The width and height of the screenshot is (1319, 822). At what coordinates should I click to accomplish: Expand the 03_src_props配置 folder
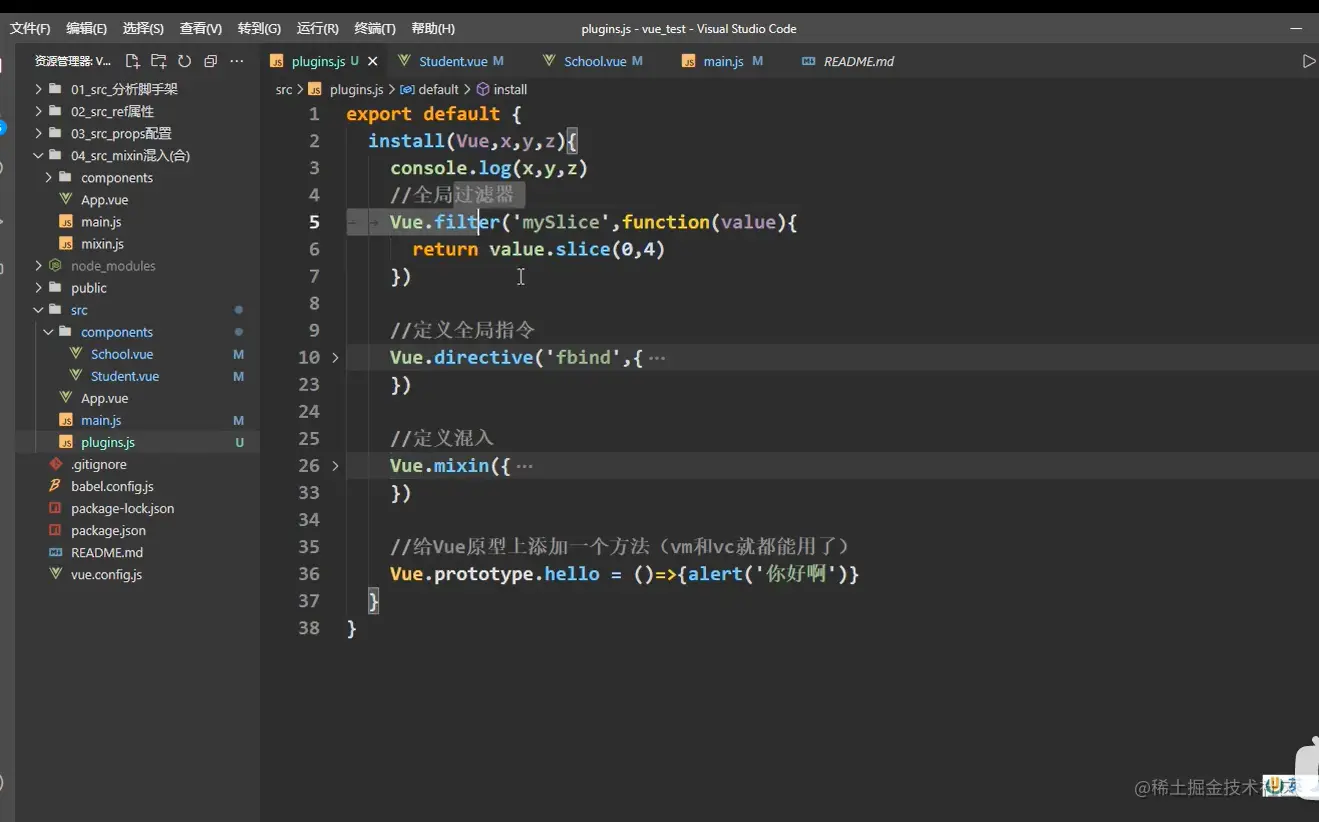[x=121, y=133]
